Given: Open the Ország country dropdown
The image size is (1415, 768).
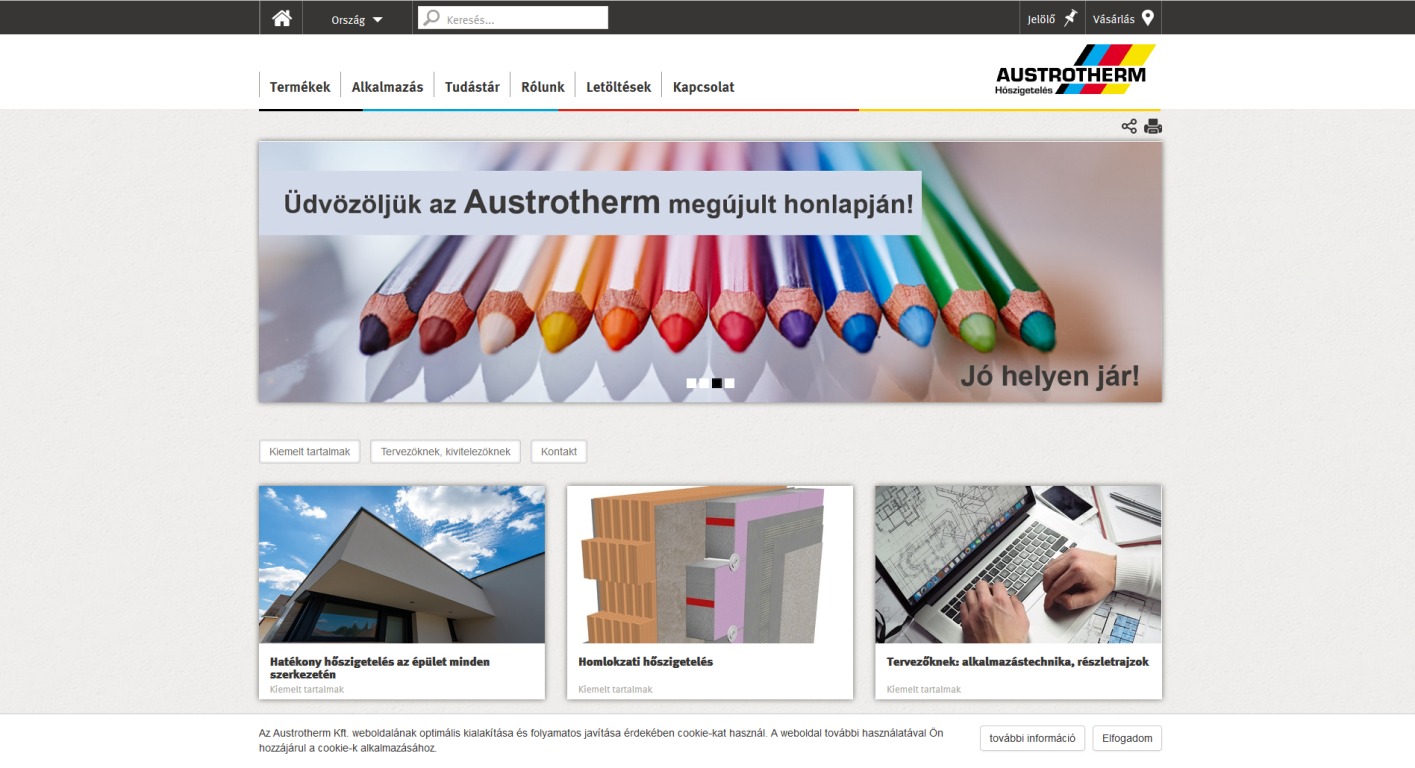Looking at the screenshot, I should click(357, 19).
